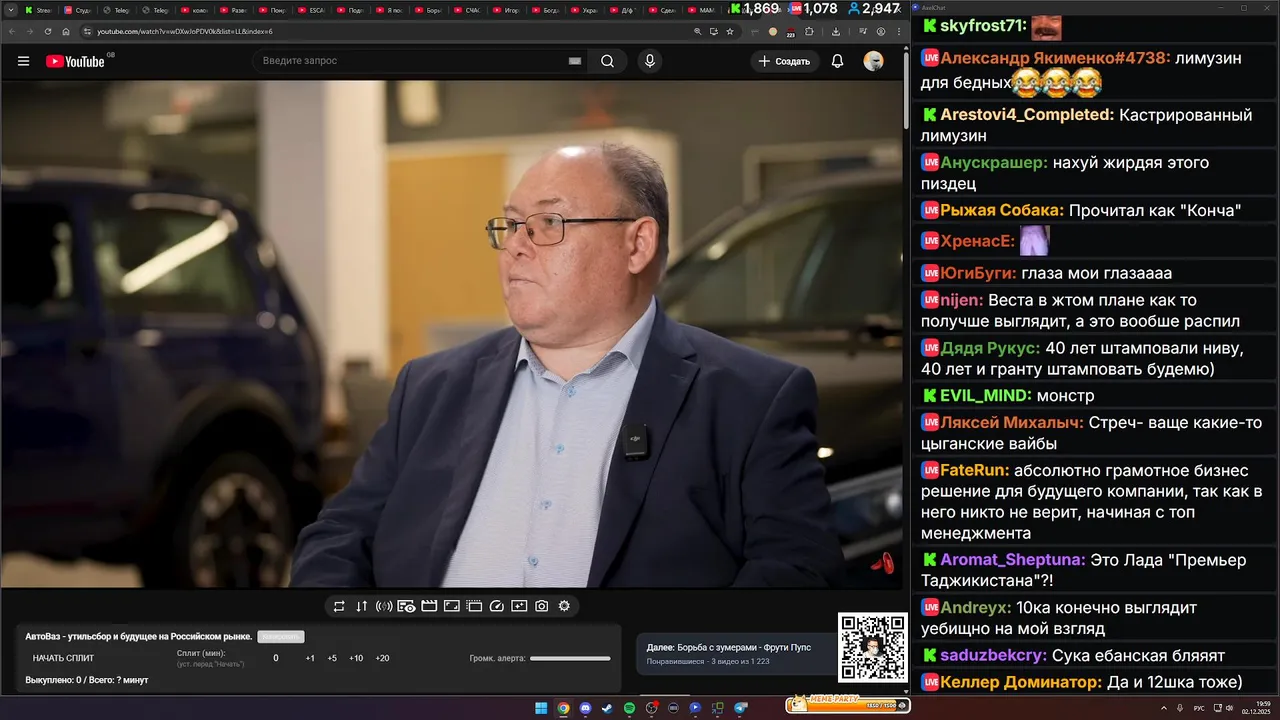Add +5 minutes to split
This screenshot has width=1280, height=720.
point(332,658)
